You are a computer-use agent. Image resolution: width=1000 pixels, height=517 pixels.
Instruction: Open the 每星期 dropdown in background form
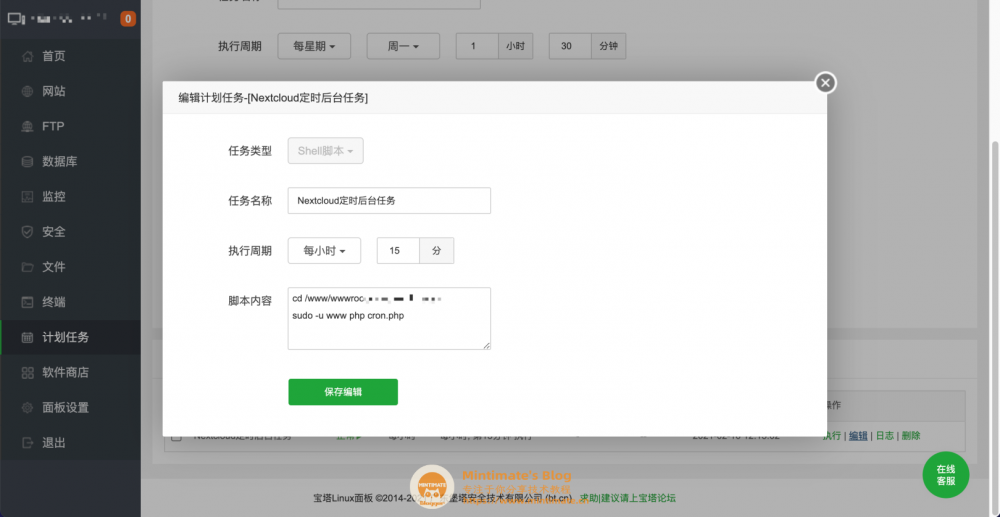[314, 47]
